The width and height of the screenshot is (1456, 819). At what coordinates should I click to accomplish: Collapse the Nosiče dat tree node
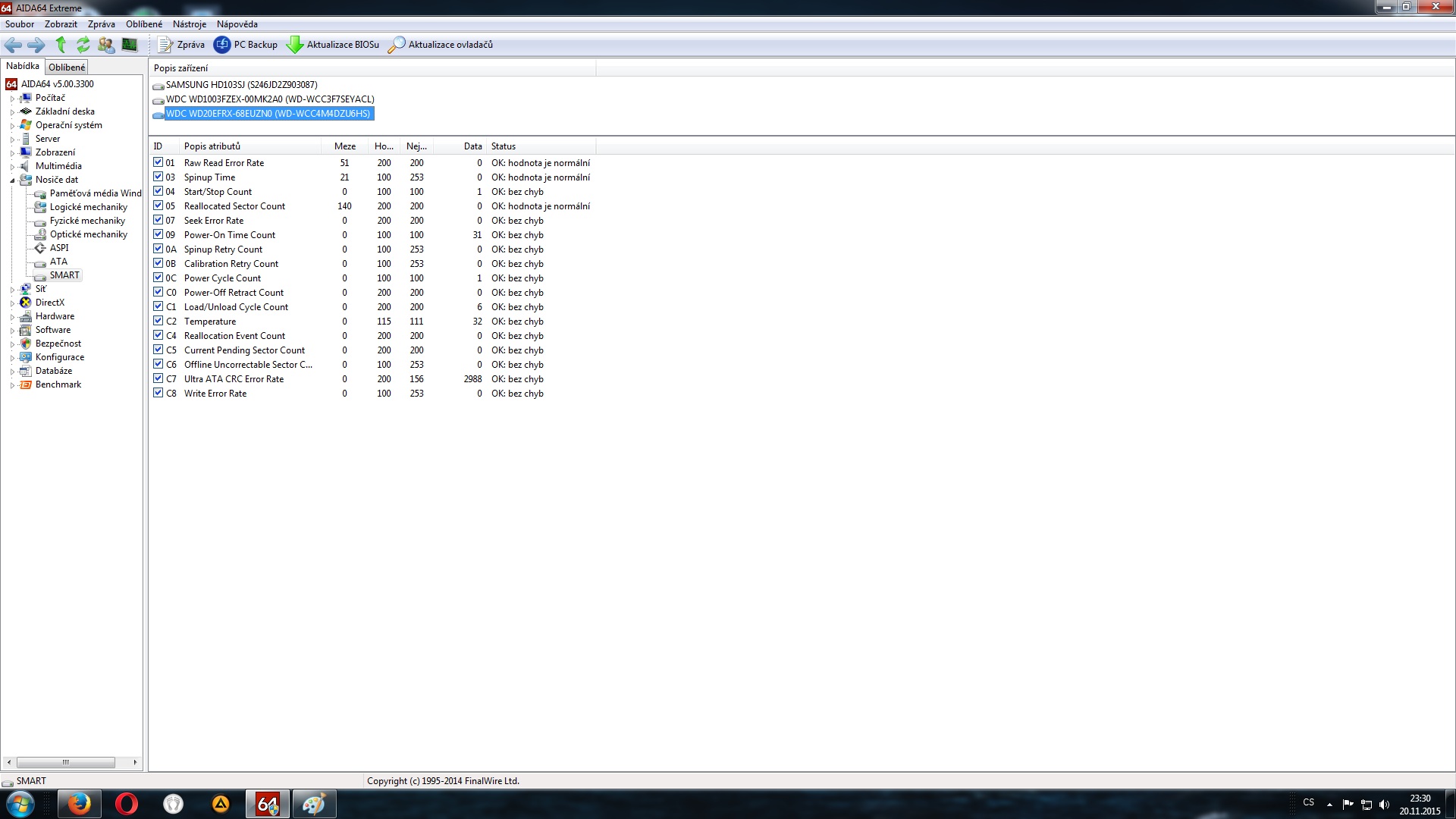(x=12, y=180)
